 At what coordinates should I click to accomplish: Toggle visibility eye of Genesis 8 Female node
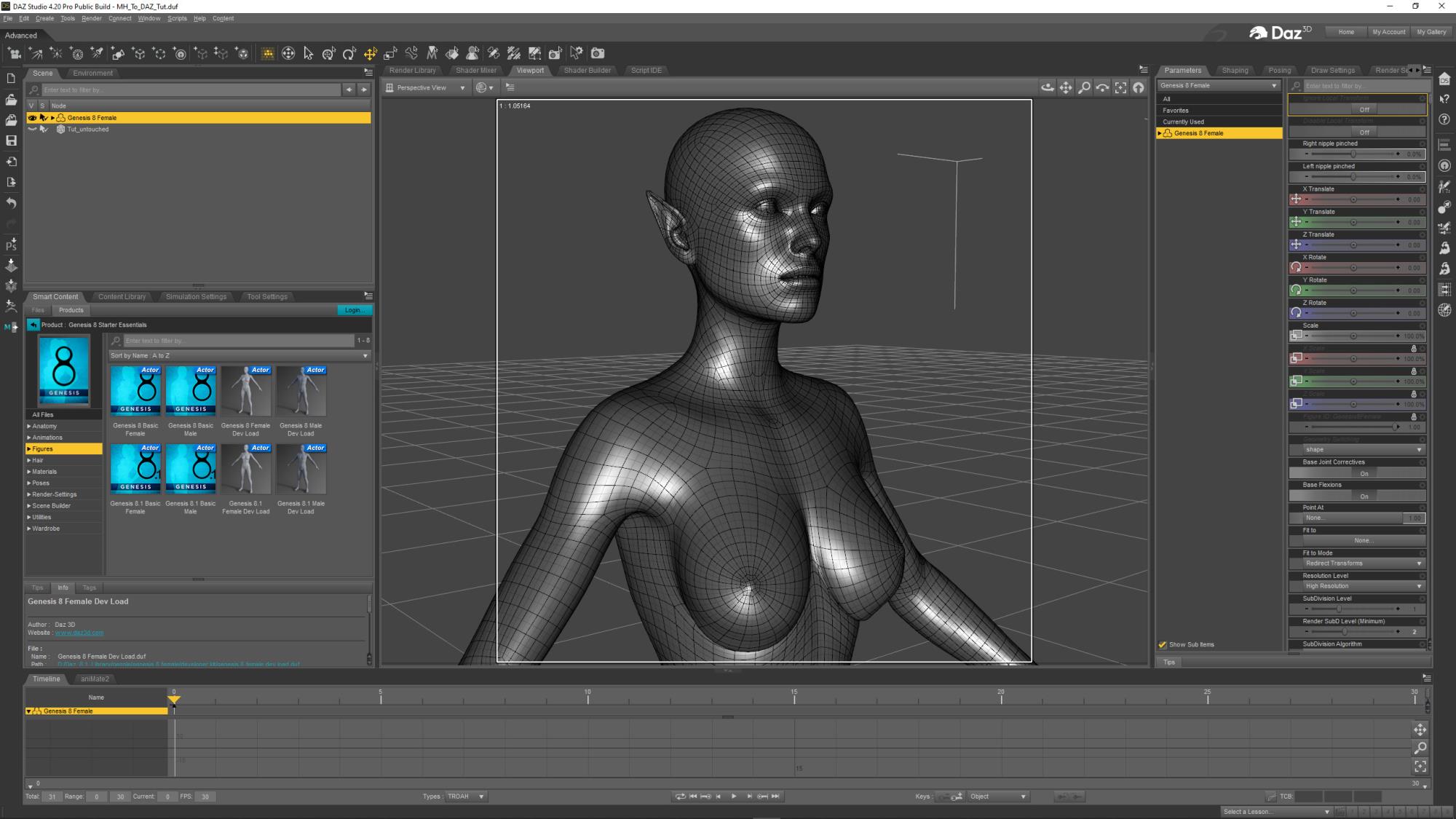(32, 117)
